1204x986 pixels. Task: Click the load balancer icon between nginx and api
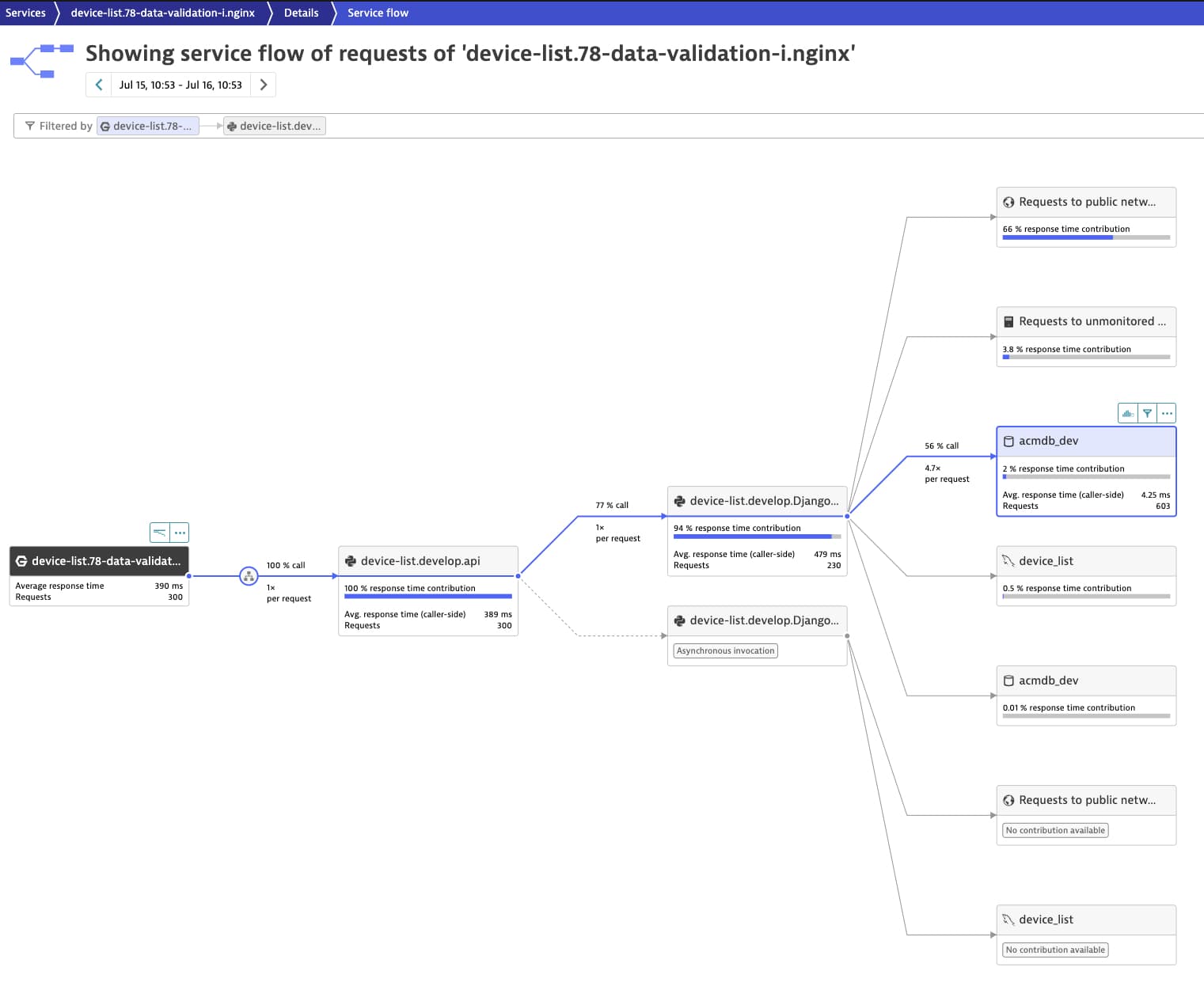click(x=249, y=577)
